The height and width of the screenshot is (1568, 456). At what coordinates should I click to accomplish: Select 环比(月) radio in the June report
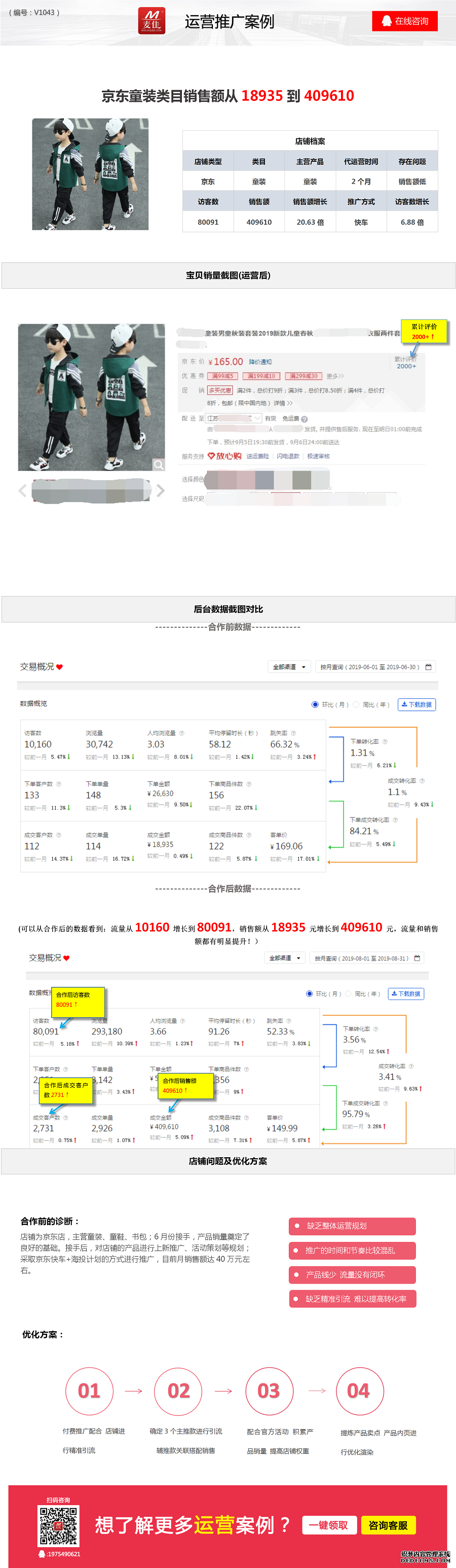click(x=315, y=705)
